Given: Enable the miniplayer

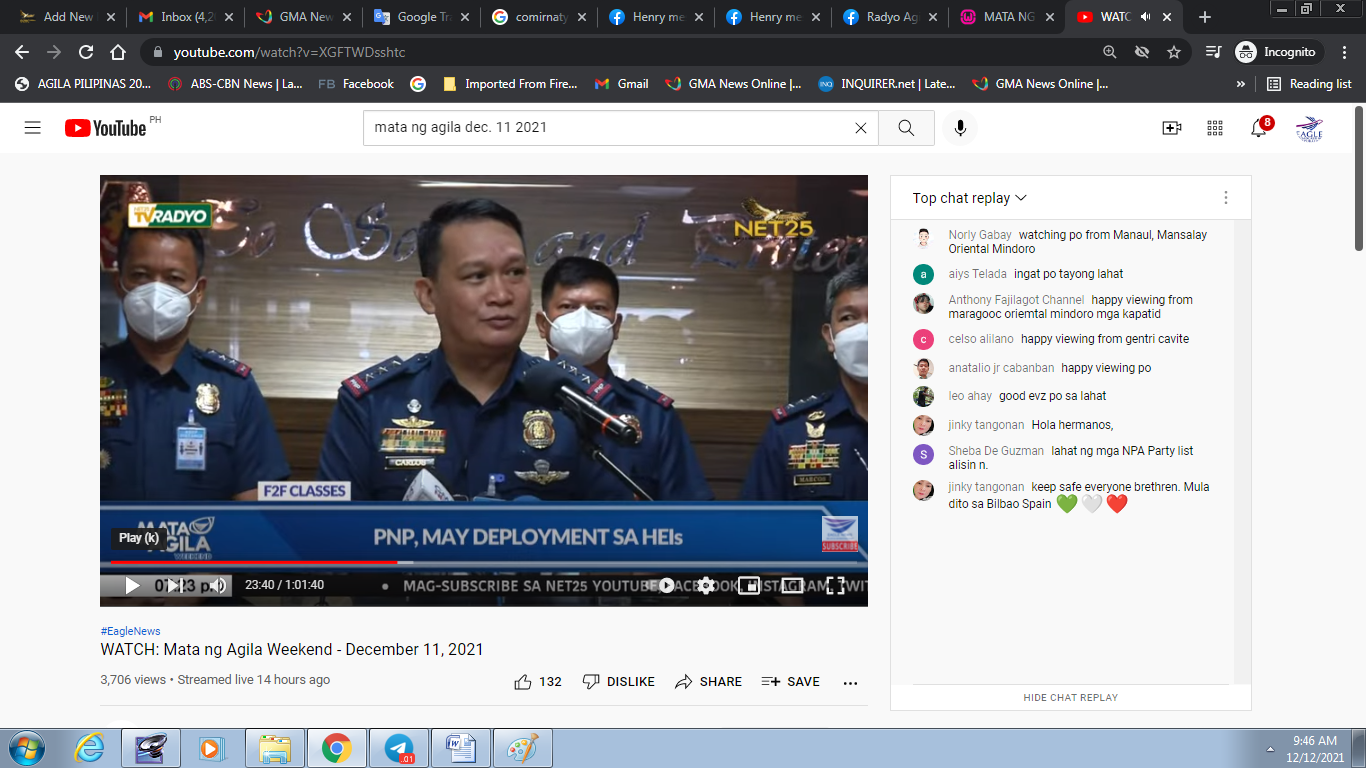Looking at the screenshot, I should (x=748, y=586).
